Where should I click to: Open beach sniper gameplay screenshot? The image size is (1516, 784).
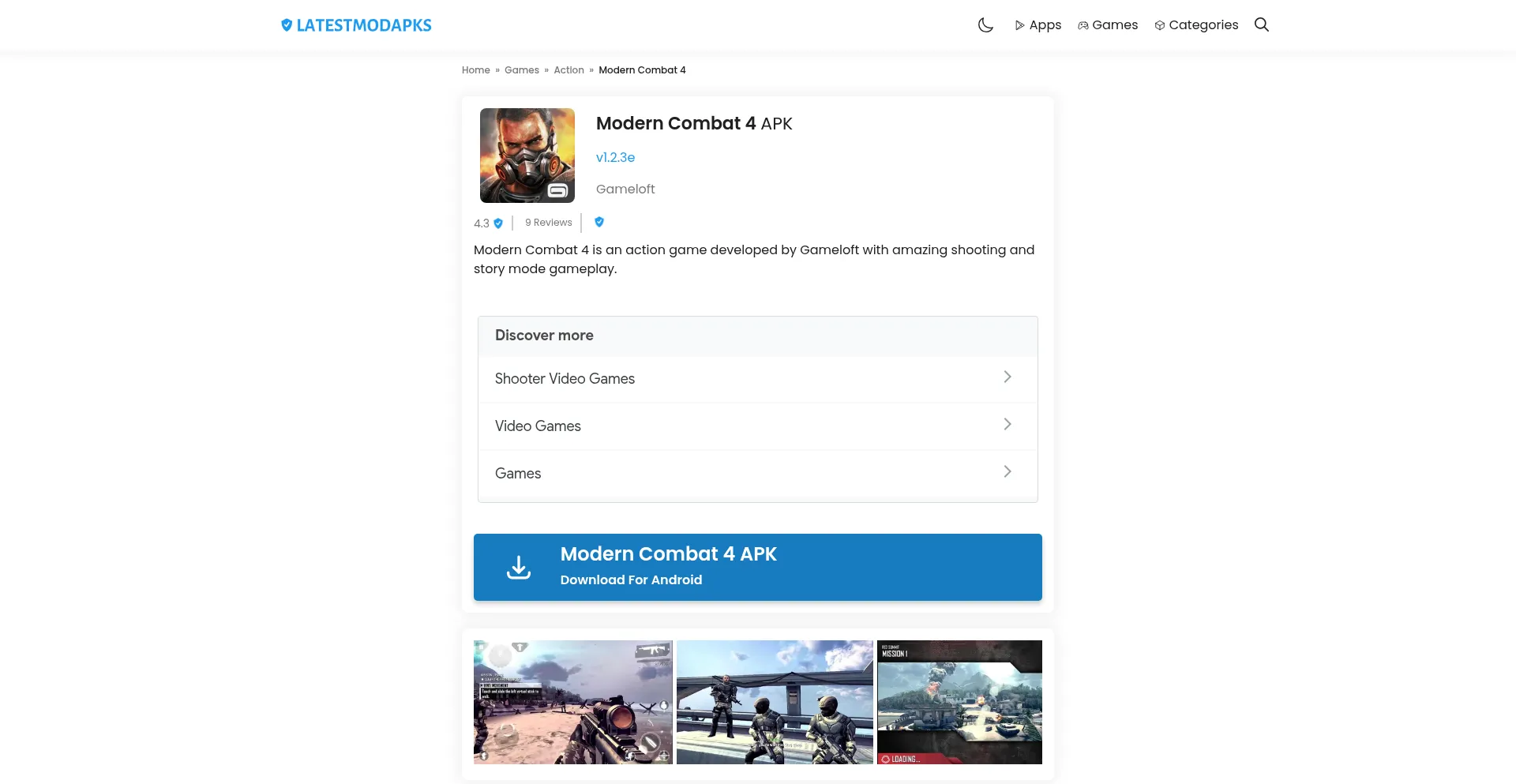click(573, 702)
